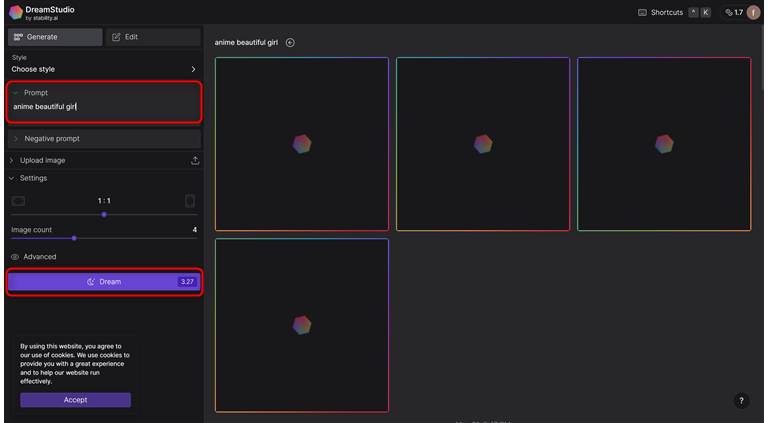The height and width of the screenshot is (423, 768).
Task: Toggle the Advanced settings eye icon
Action: pyautogui.click(x=15, y=257)
